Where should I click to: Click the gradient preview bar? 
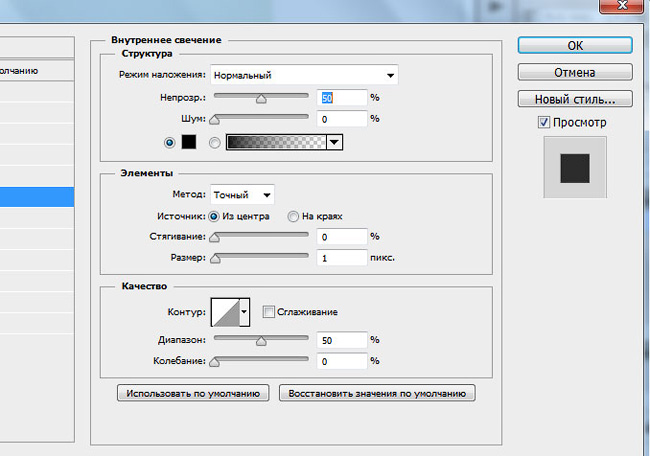tap(276, 142)
